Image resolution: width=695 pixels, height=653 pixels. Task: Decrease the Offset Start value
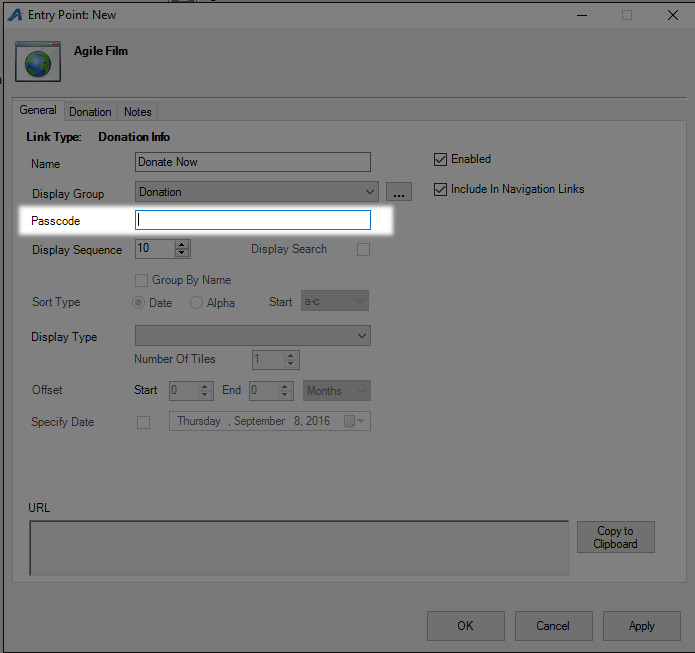click(204, 395)
